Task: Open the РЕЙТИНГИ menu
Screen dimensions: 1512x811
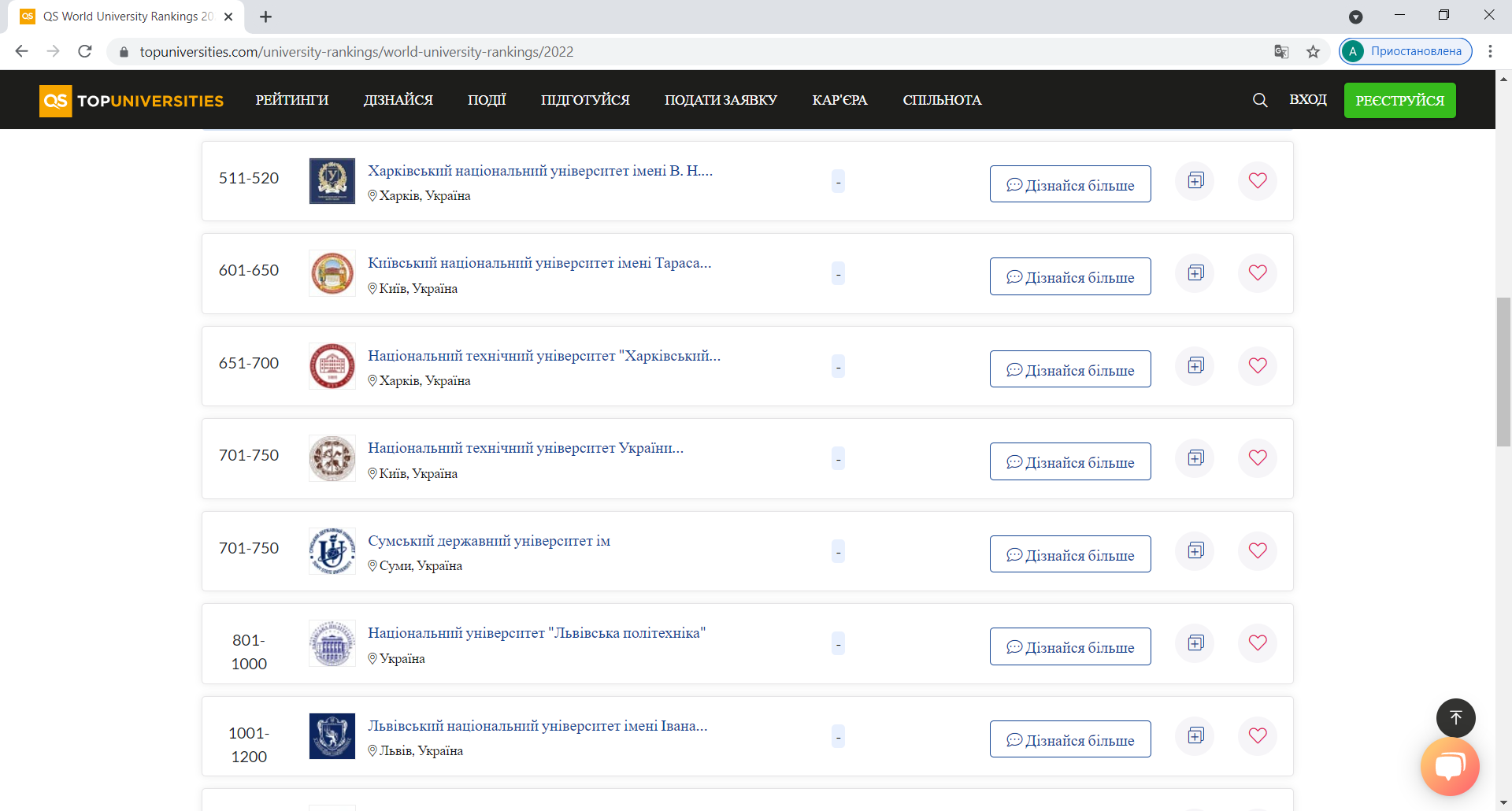Action: coord(292,100)
